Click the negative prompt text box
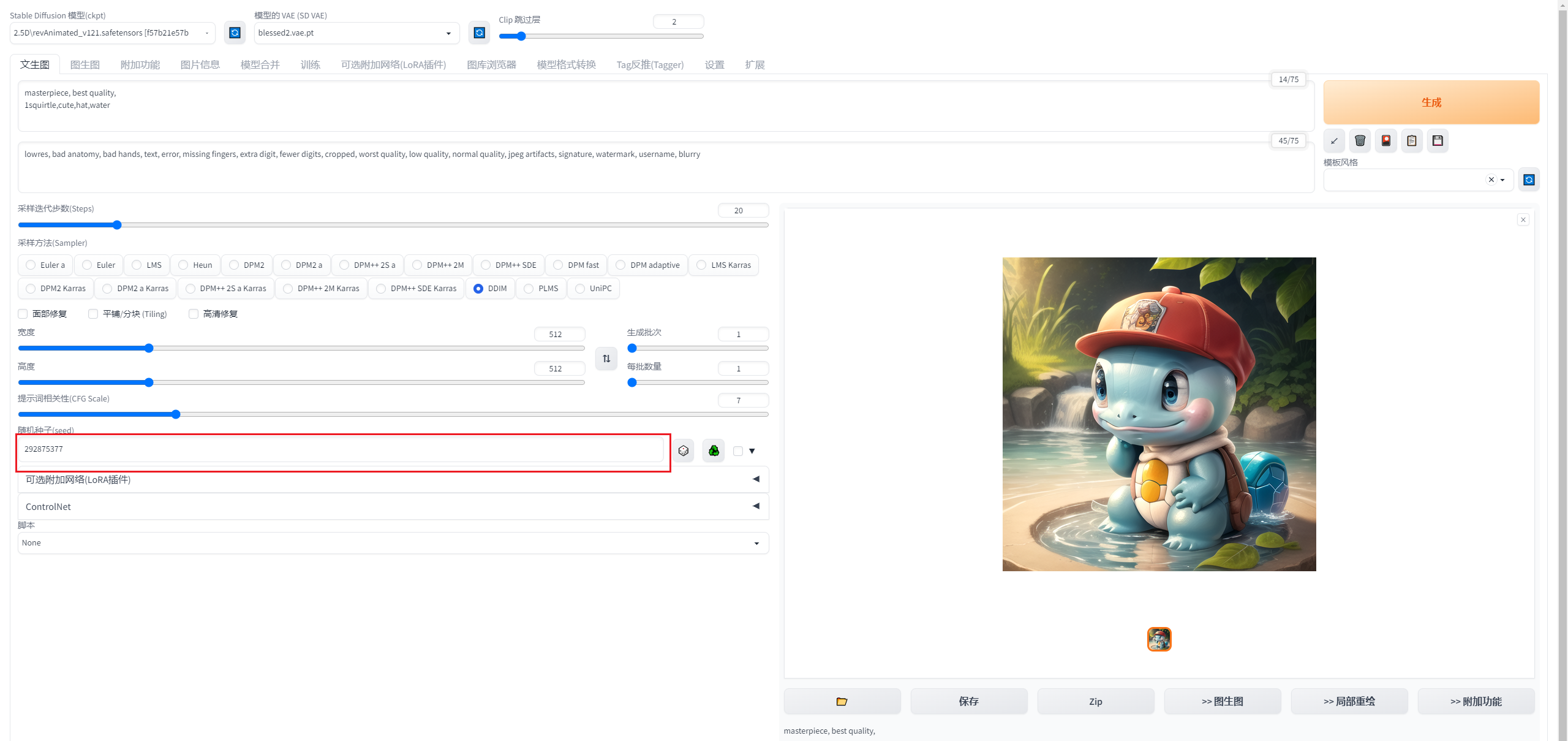Screen dimensions: 1568x741 [666, 167]
